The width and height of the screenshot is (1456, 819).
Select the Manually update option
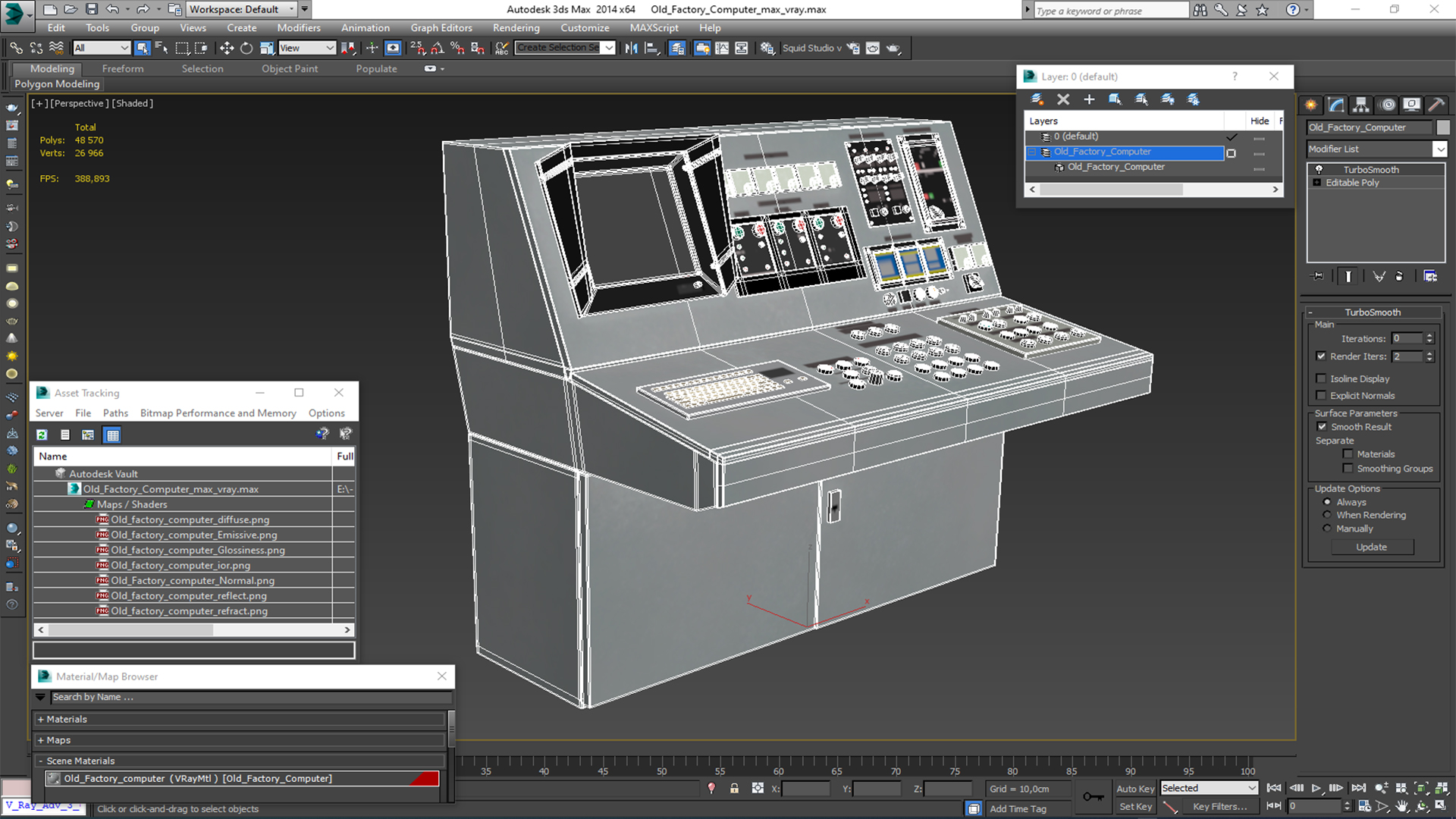pos(1327,529)
